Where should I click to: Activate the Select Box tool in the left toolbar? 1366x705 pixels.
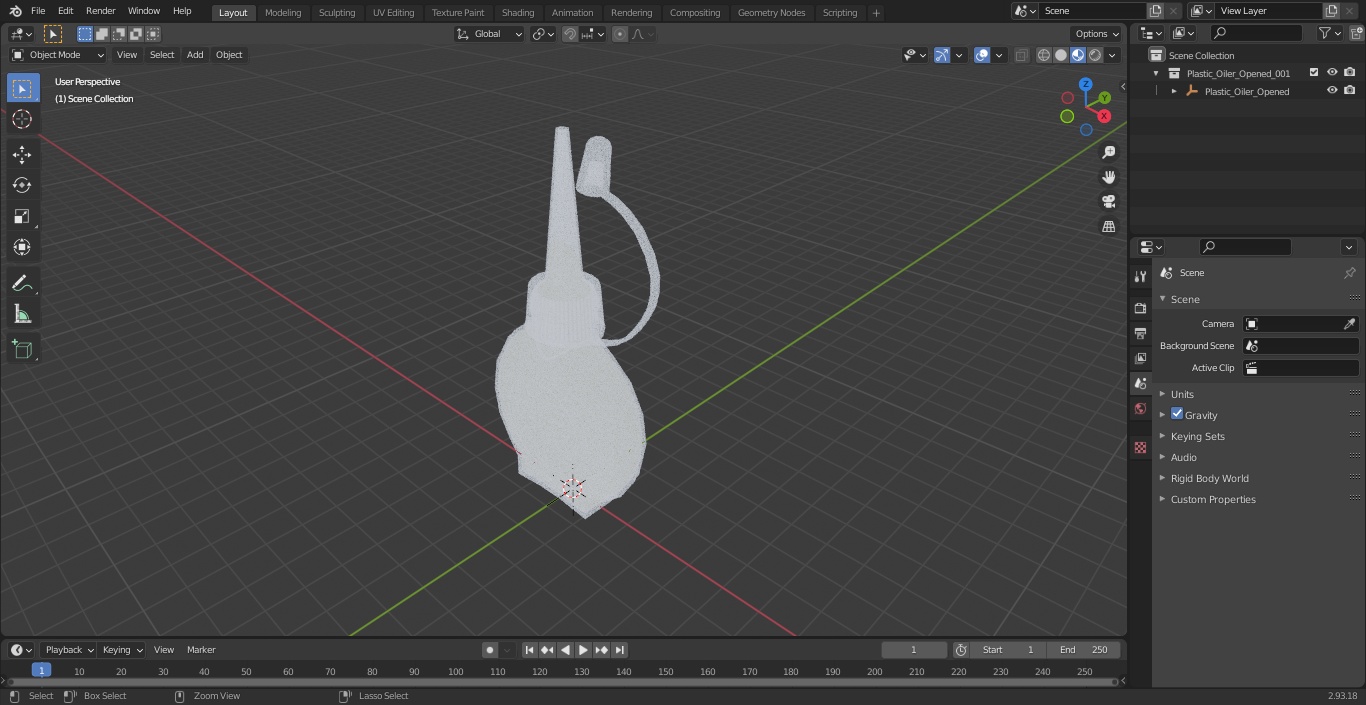(x=22, y=88)
